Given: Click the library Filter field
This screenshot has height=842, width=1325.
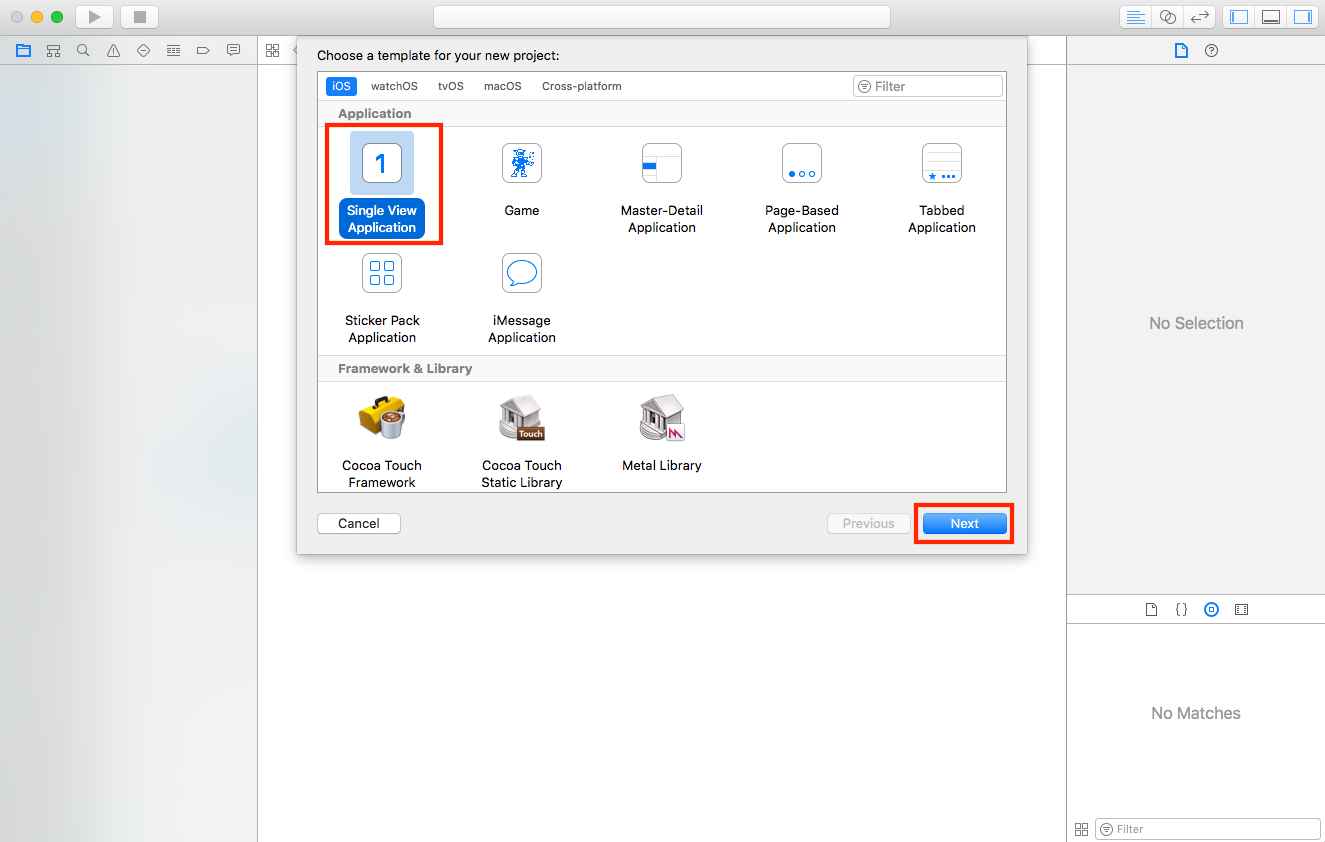Looking at the screenshot, I should click(1208, 829).
